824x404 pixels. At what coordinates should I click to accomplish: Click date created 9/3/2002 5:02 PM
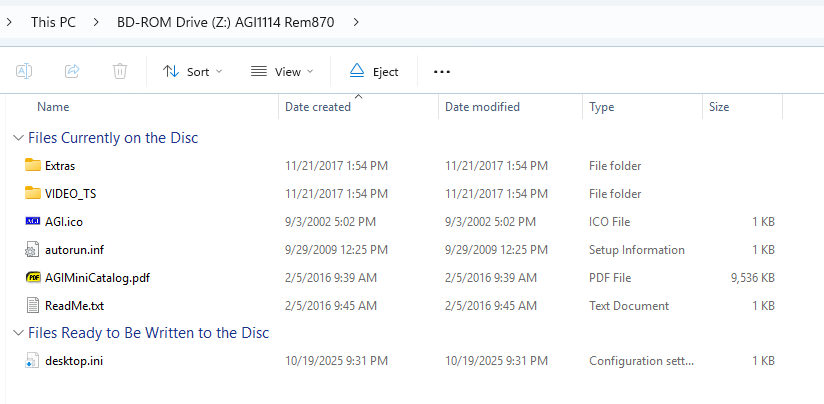click(x=331, y=222)
